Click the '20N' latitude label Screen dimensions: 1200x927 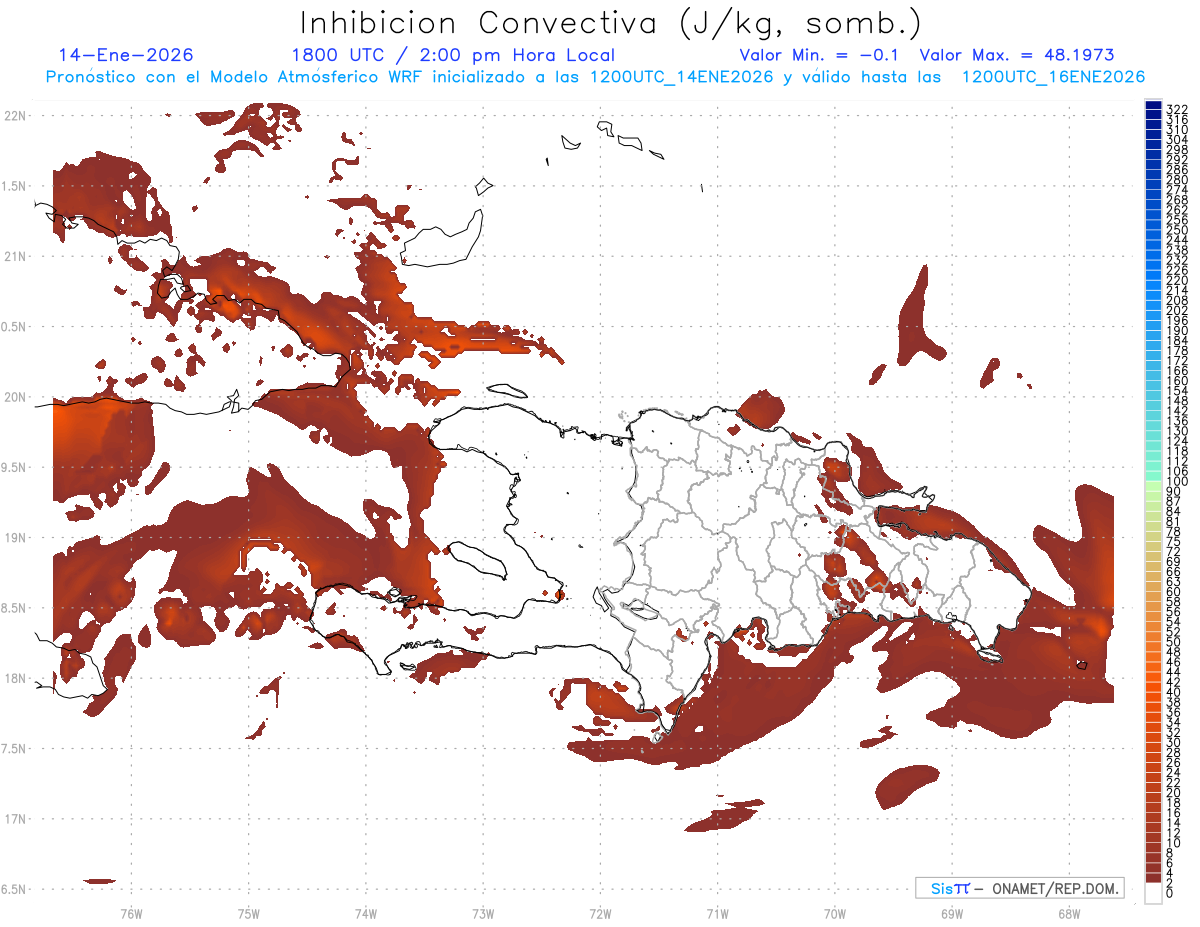(x=15, y=397)
